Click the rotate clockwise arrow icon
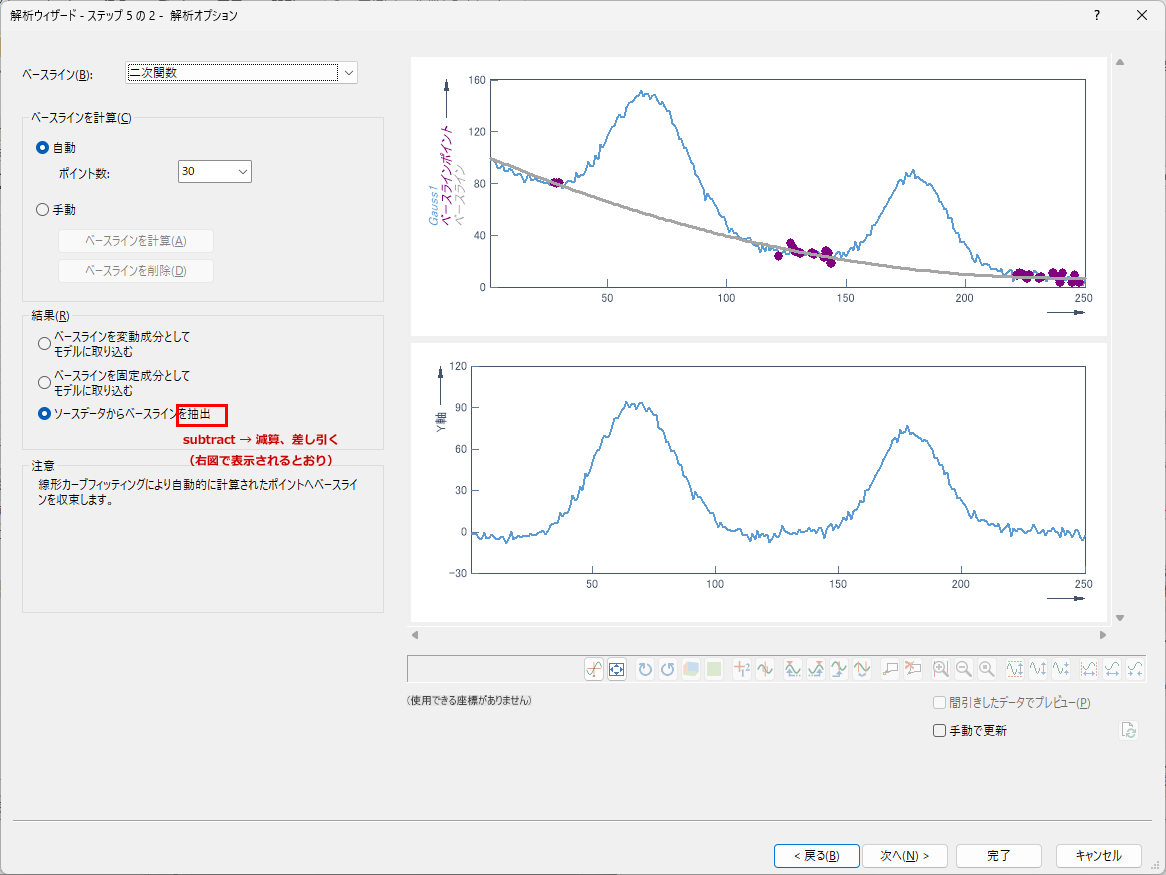1166x875 pixels. [645, 670]
